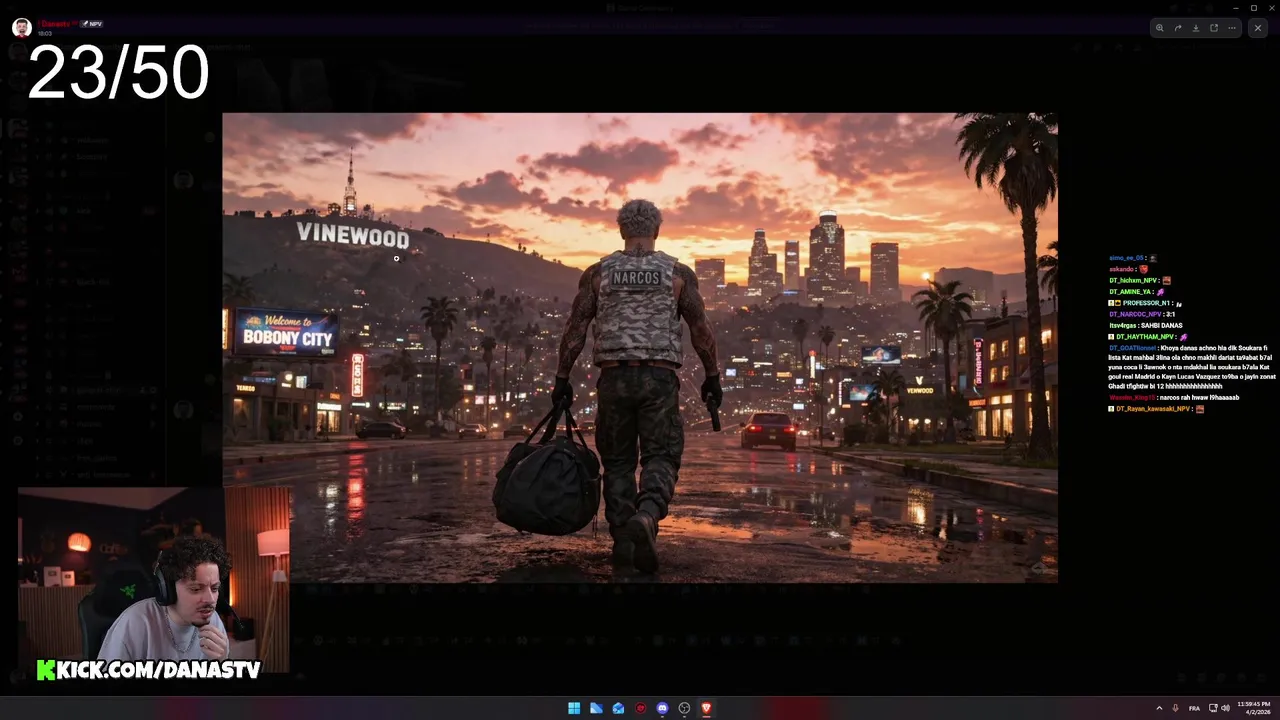Viewport: 1280px width, 720px height.
Task: Click the poster's avatar at top left
Action: click(21, 27)
